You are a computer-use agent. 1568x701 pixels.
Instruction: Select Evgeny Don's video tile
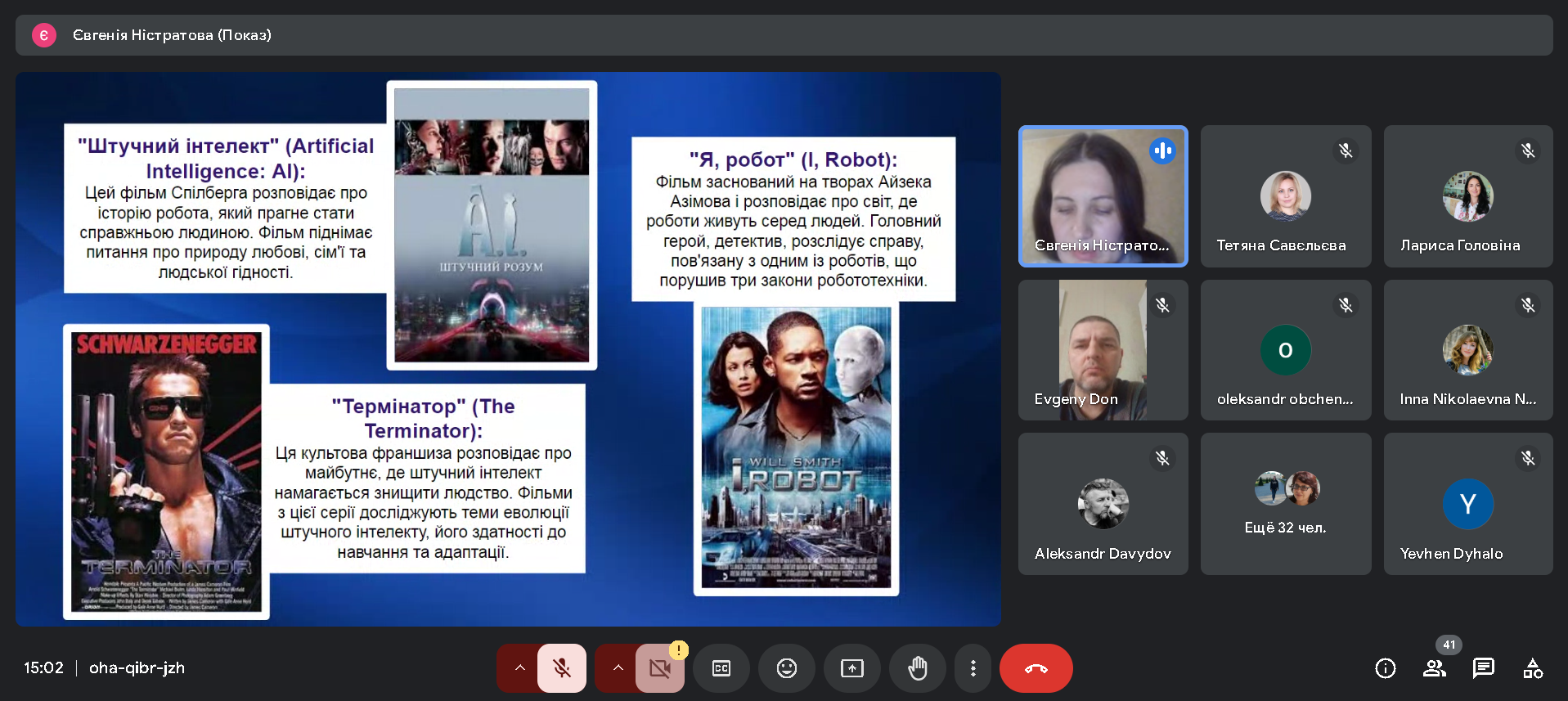pos(1103,350)
